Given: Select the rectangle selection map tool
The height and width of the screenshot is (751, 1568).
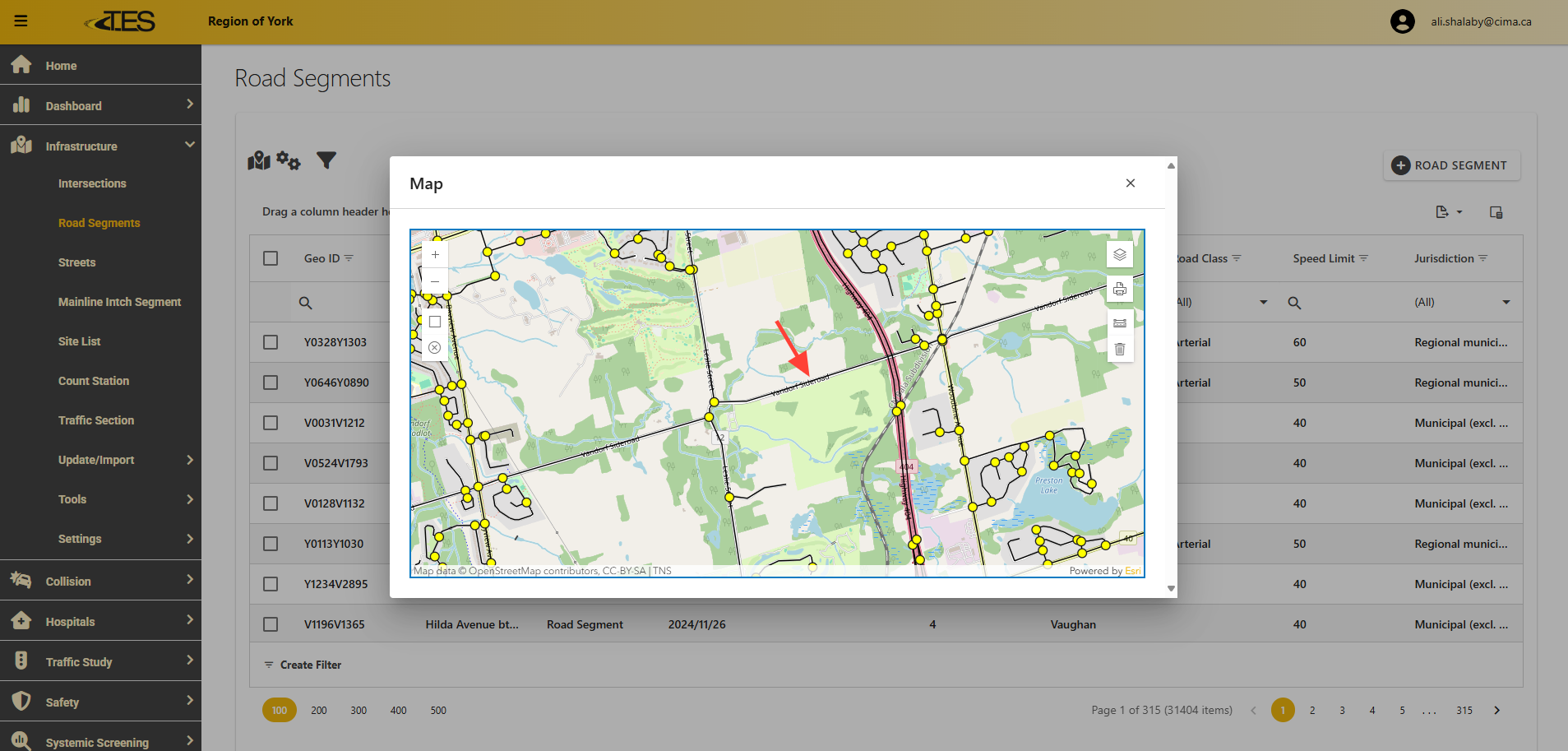Looking at the screenshot, I should (x=435, y=322).
